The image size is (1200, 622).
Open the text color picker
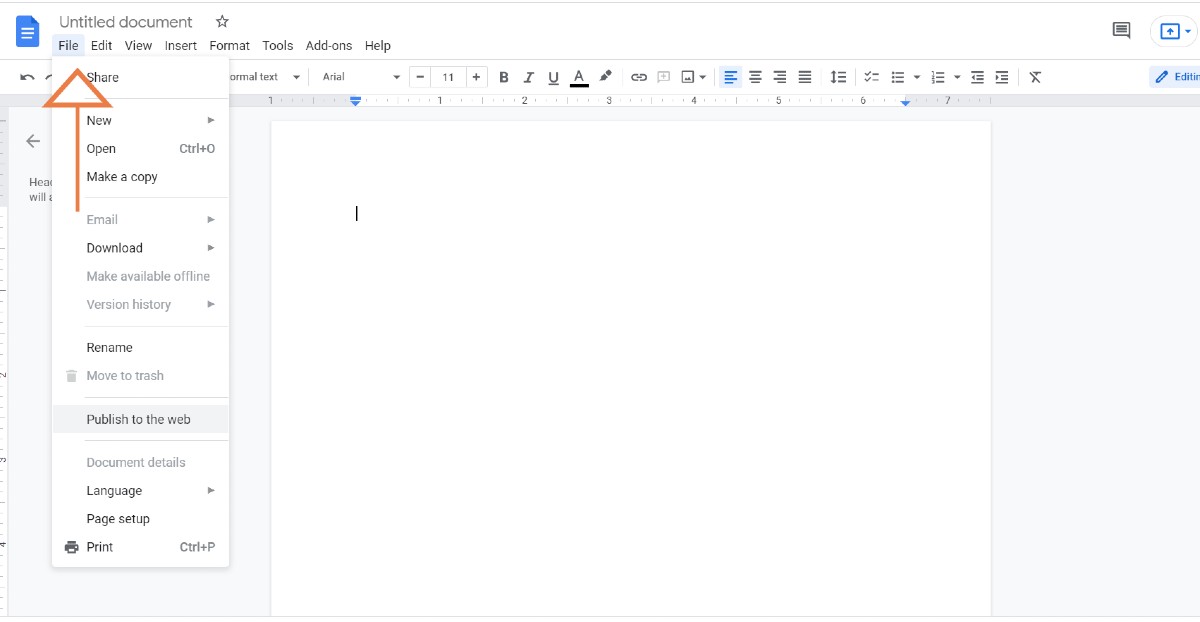coord(579,76)
